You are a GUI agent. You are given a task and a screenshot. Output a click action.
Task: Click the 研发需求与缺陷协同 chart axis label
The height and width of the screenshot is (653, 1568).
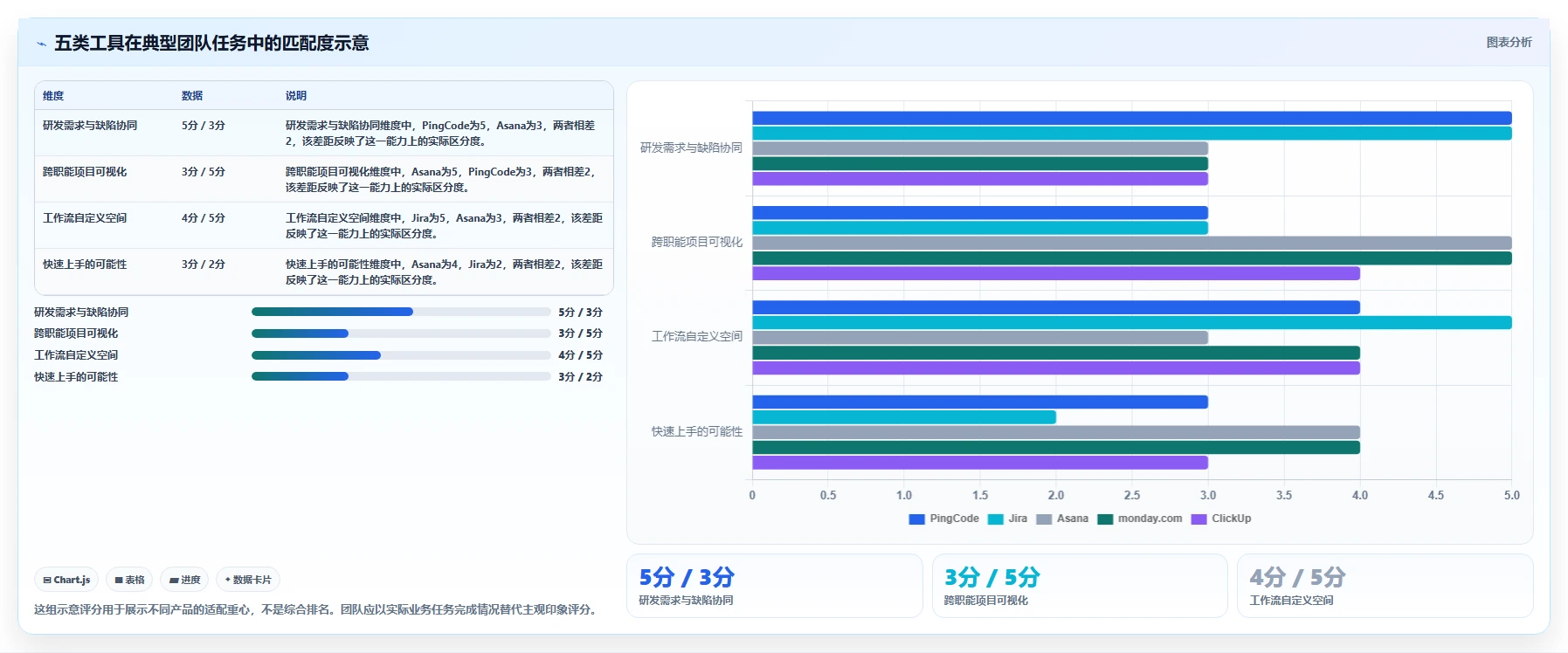tap(691, 148)
